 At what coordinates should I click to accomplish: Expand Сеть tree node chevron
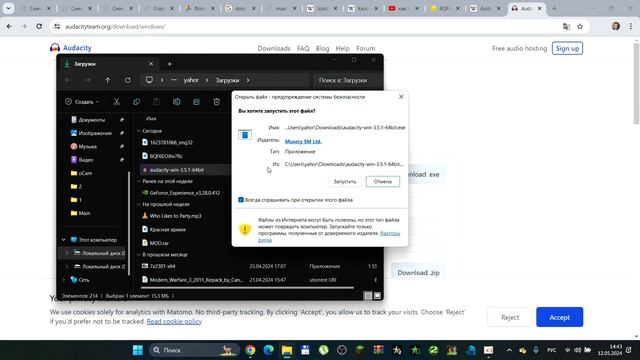click(64, 280)
